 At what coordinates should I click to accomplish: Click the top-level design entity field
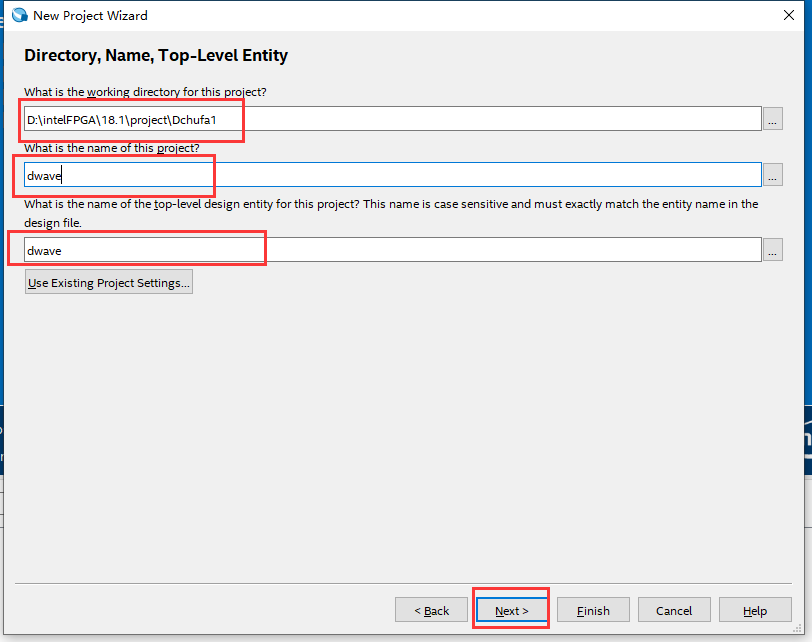click(x=393, y=250)
